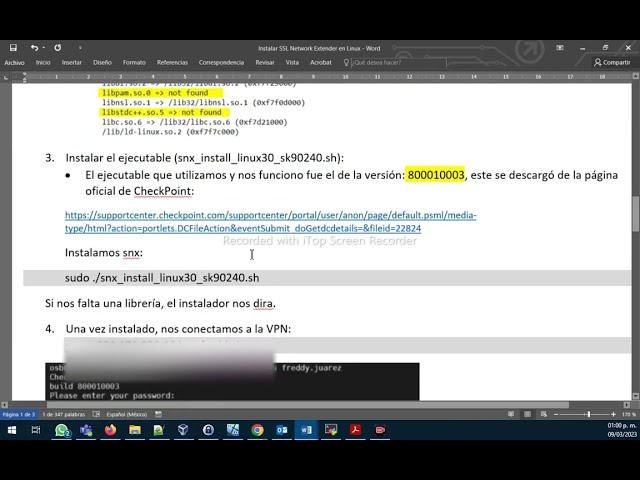Open the Quick Access Toolbar customize dropdown
Viewport: 640px width, 480px height.
[80, 48]
